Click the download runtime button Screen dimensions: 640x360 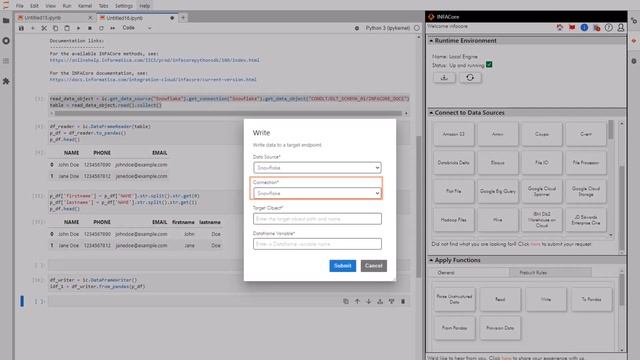(444, 78)
